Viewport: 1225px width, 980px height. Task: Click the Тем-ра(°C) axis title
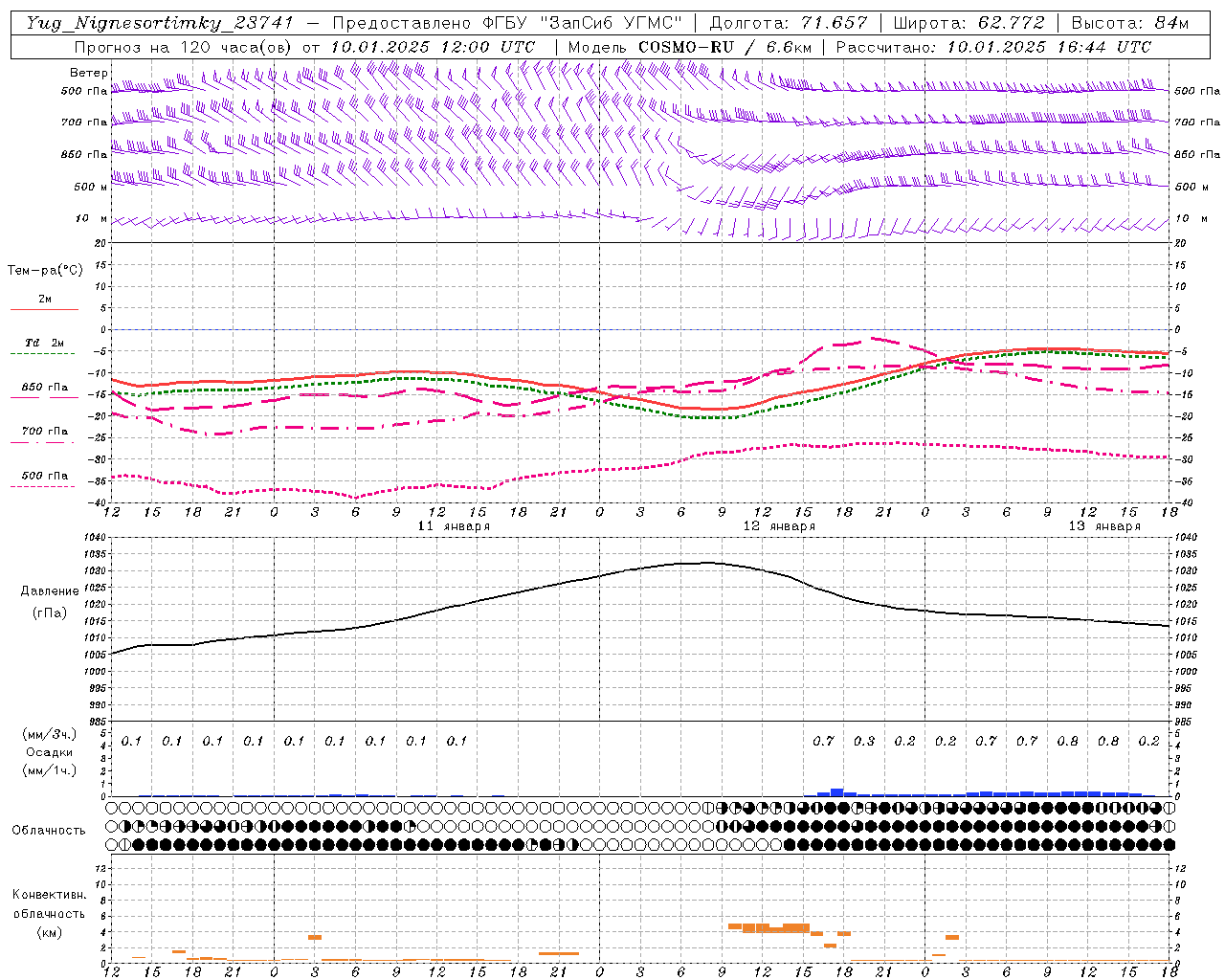[45, 271]
